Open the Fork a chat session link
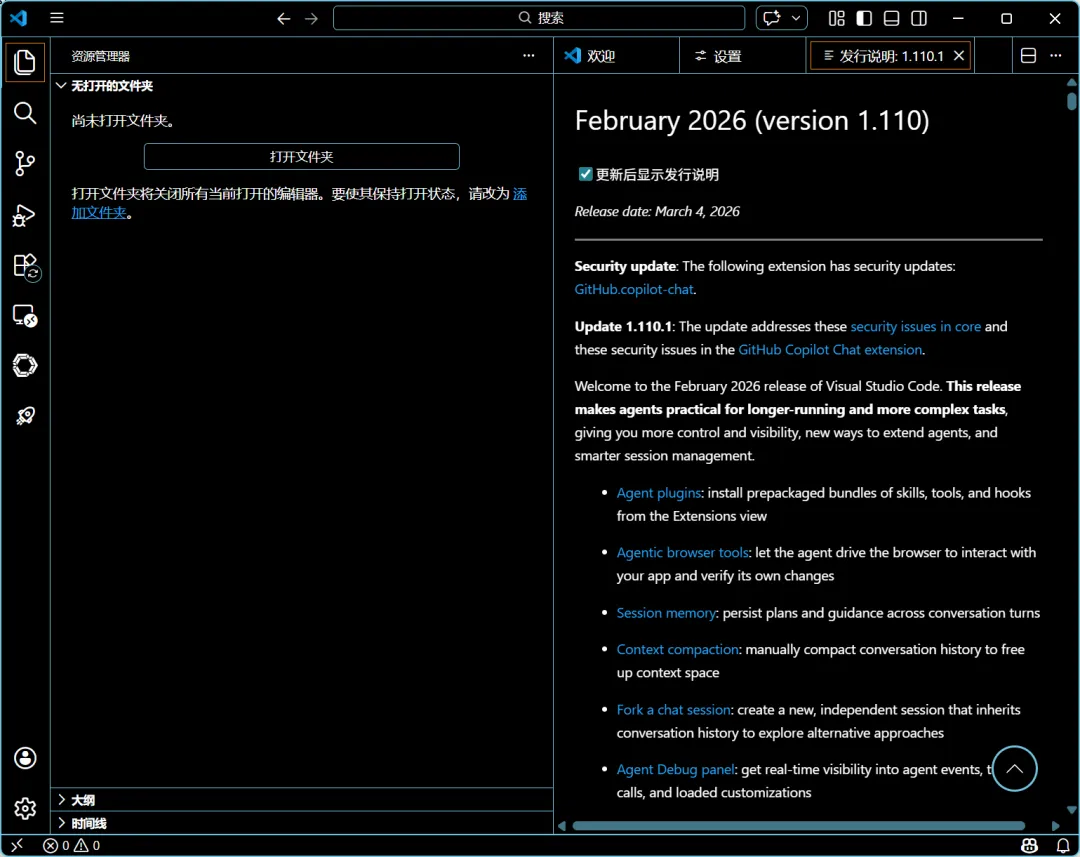The image size is (1080, 857). [x=674, y=710]
